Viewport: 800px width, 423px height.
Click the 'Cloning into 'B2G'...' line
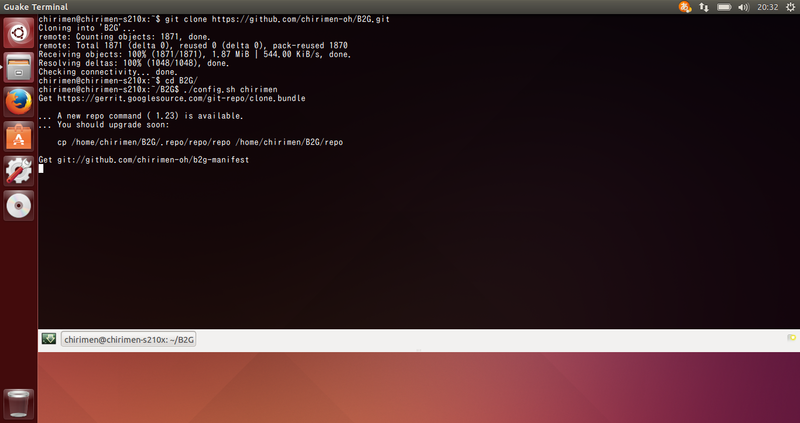tap(87, 28)
